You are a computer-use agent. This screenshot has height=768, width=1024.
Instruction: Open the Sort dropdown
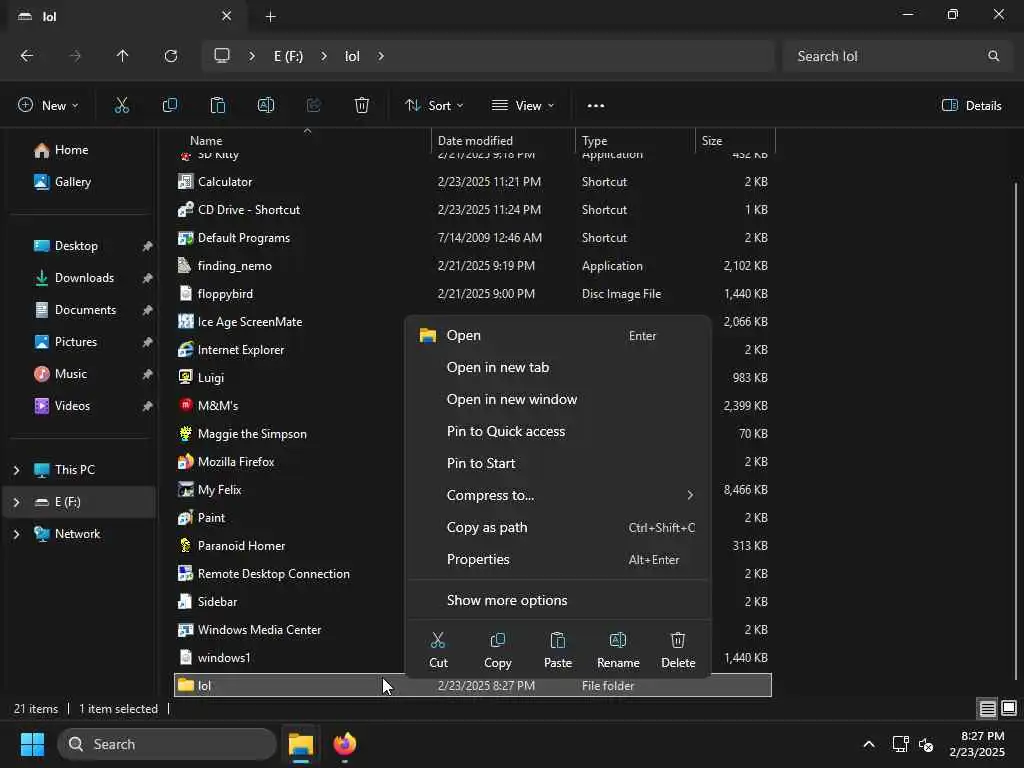pyautogui.click(x=434, y=105)
